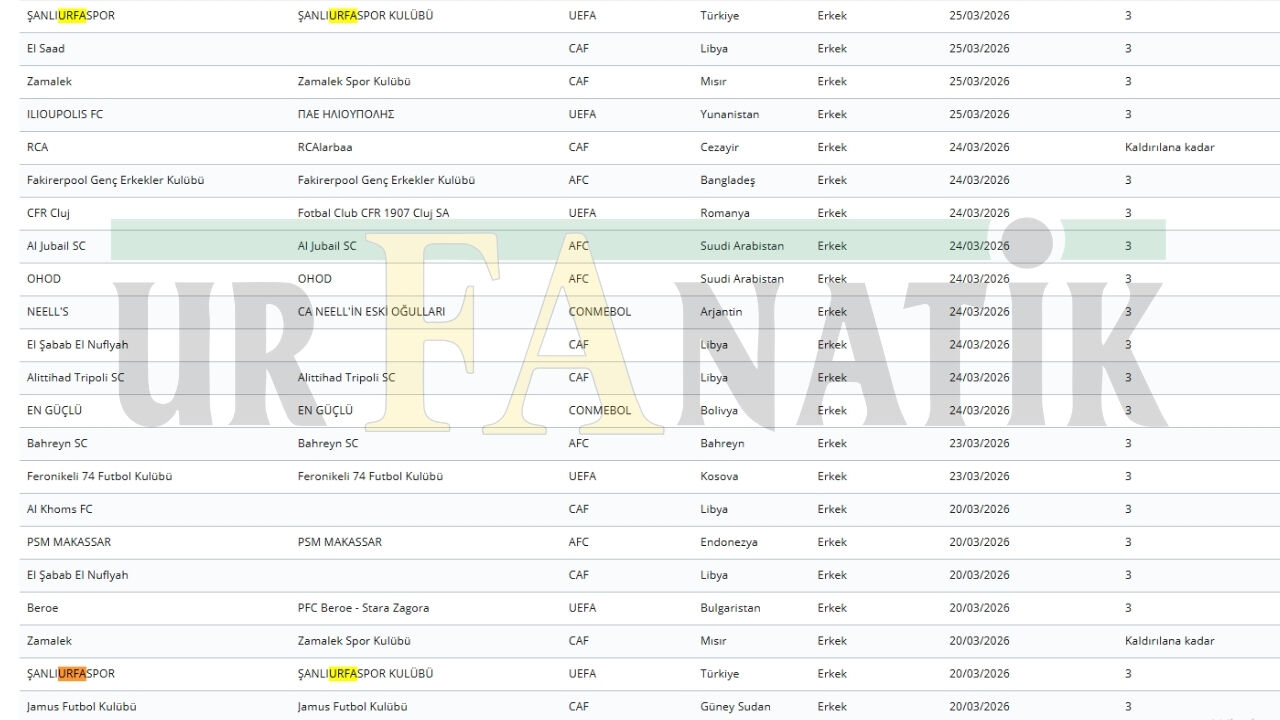Click Libya in the Alittihad Tripoli SC row
Image resolution: width=1280 pixels, height=720 pixels.
click(x=714, y=378)
